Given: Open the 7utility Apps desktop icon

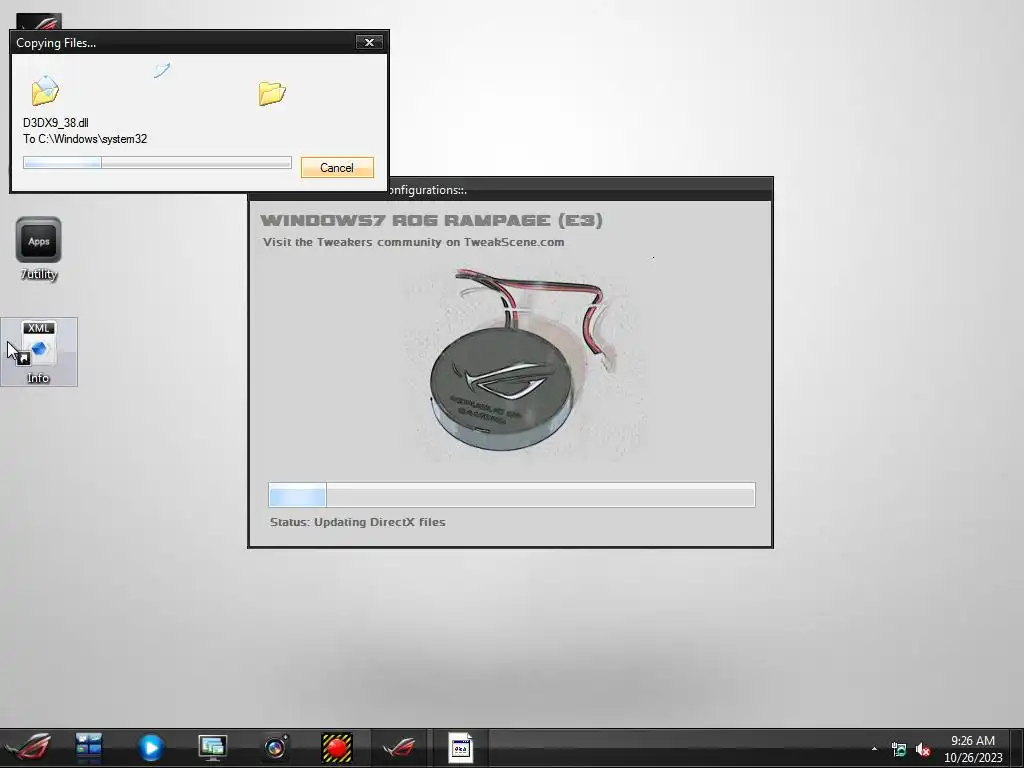Looking at the screenshot, I should coord(39,249).
